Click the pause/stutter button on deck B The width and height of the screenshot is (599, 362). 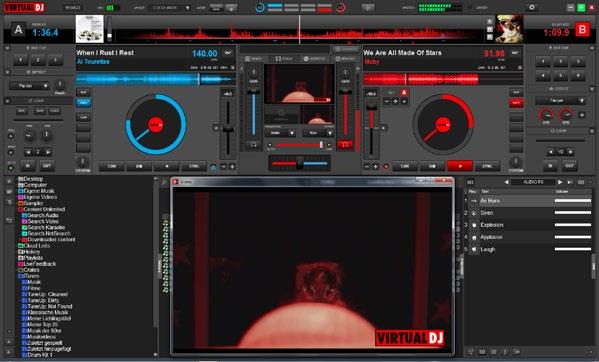click(432, 166)
